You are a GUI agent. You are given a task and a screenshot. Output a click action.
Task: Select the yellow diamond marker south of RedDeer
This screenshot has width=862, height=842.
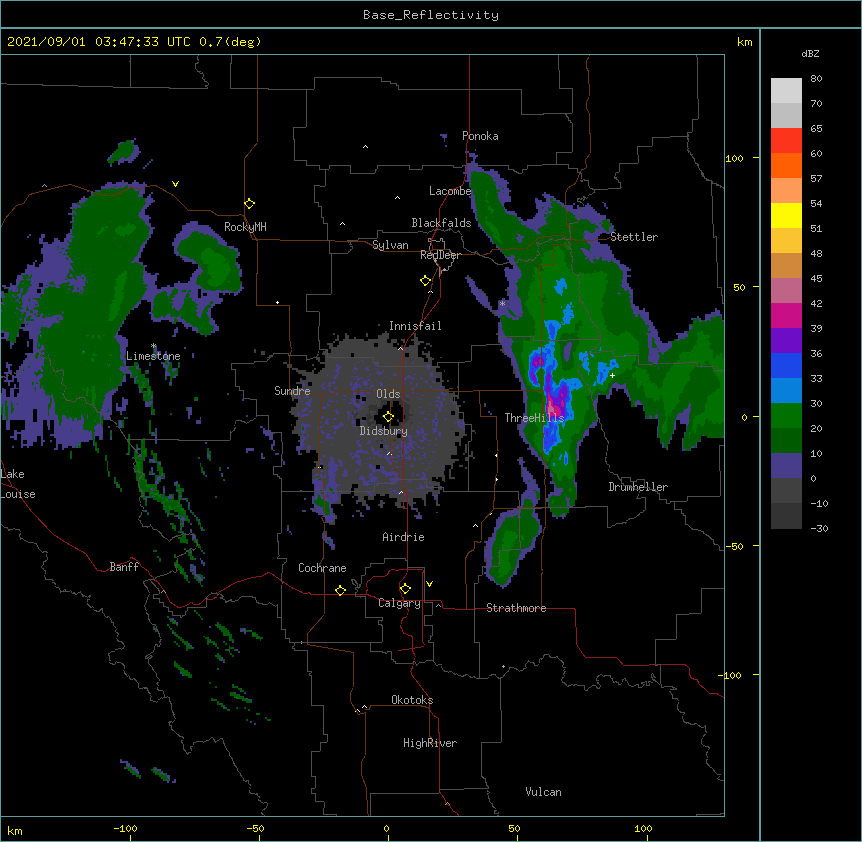425,280
